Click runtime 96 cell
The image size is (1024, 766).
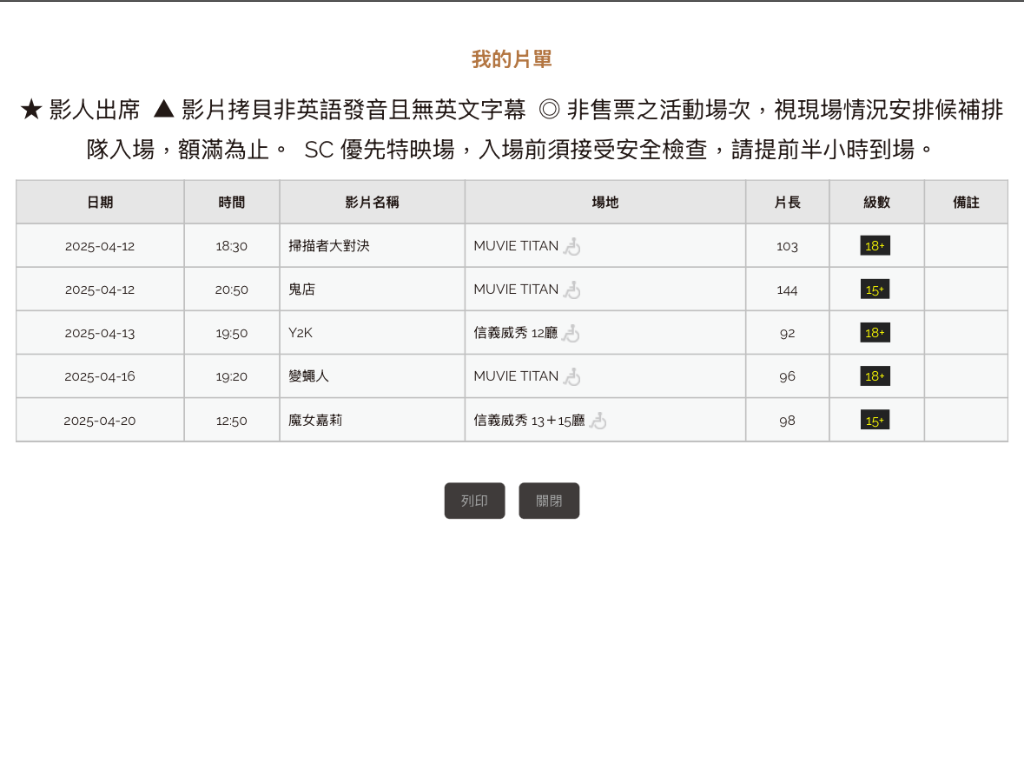point(788,377)
